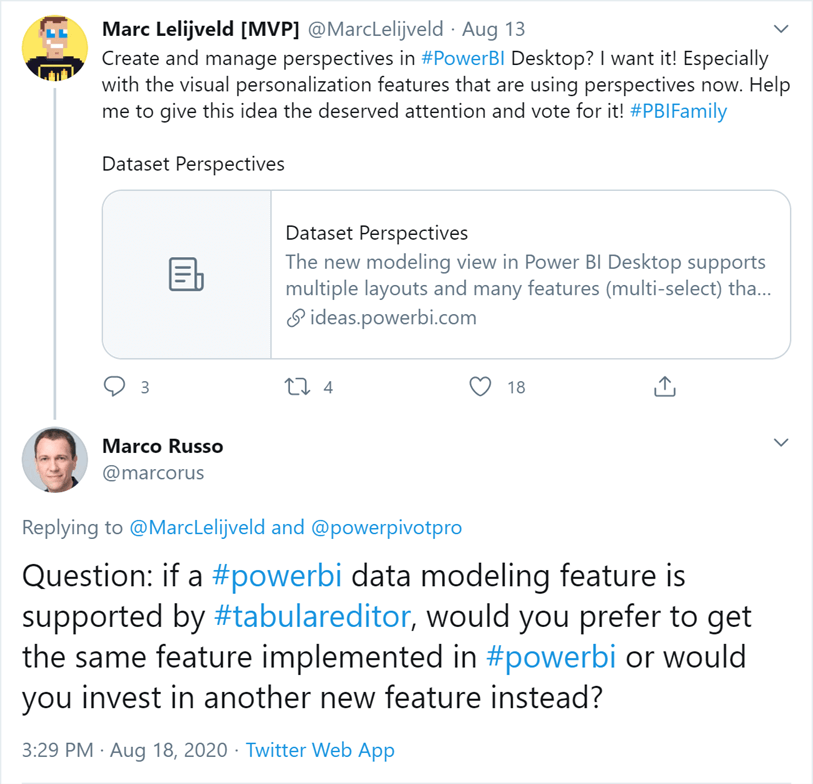This screenshot has height=784, width=813.
Task: Open the #PBIFamily hashtag
Action: (678, 111)
